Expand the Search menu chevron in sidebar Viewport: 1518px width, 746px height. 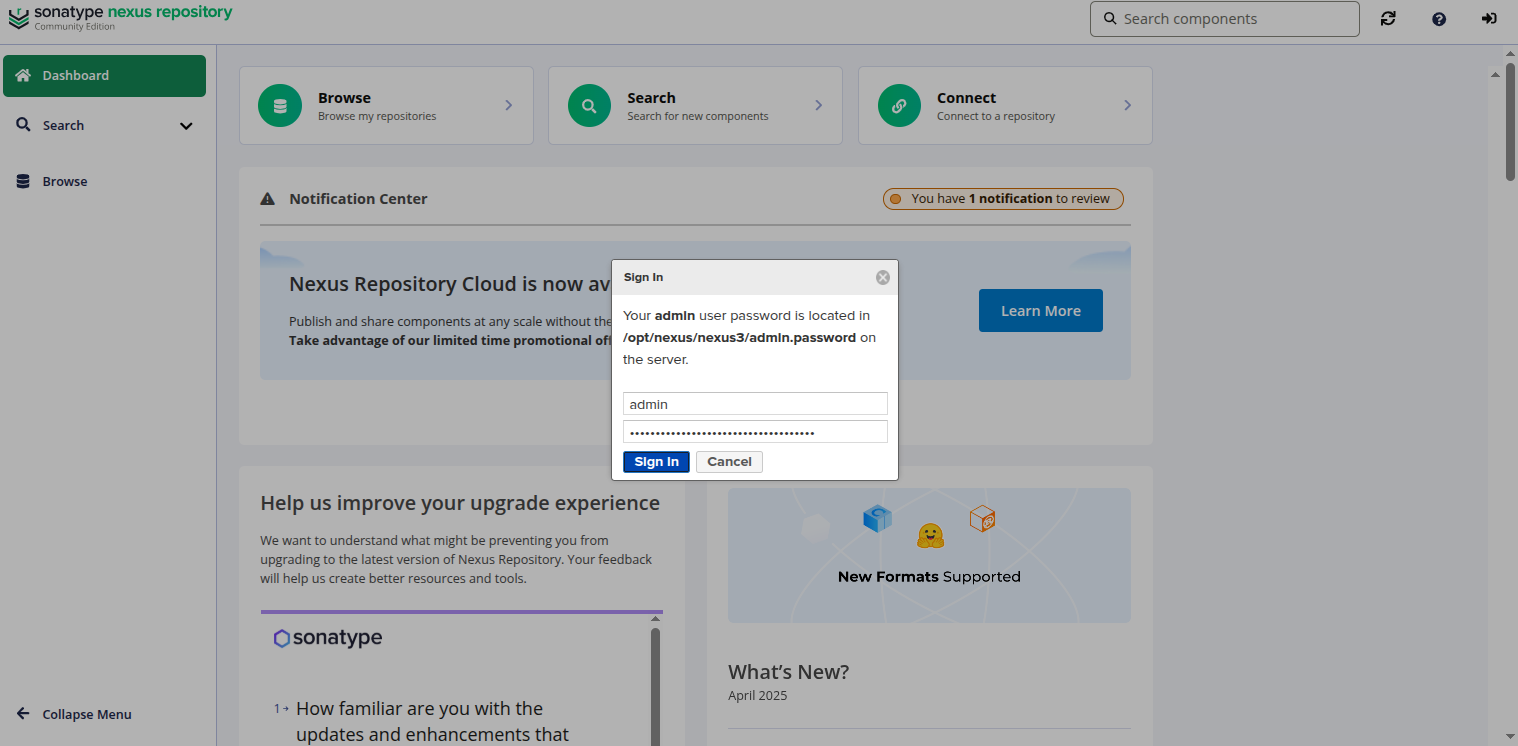click(x=186, y=126)
